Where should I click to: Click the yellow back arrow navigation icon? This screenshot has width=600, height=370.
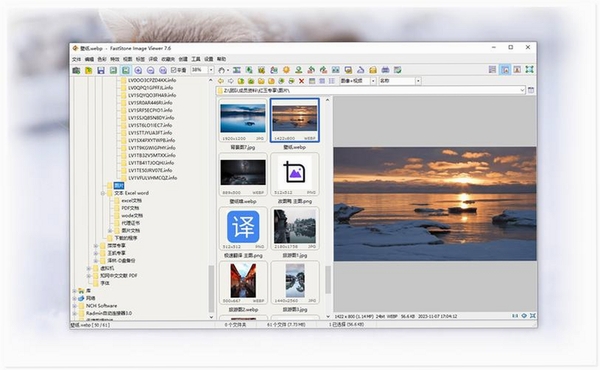point(221,81)
